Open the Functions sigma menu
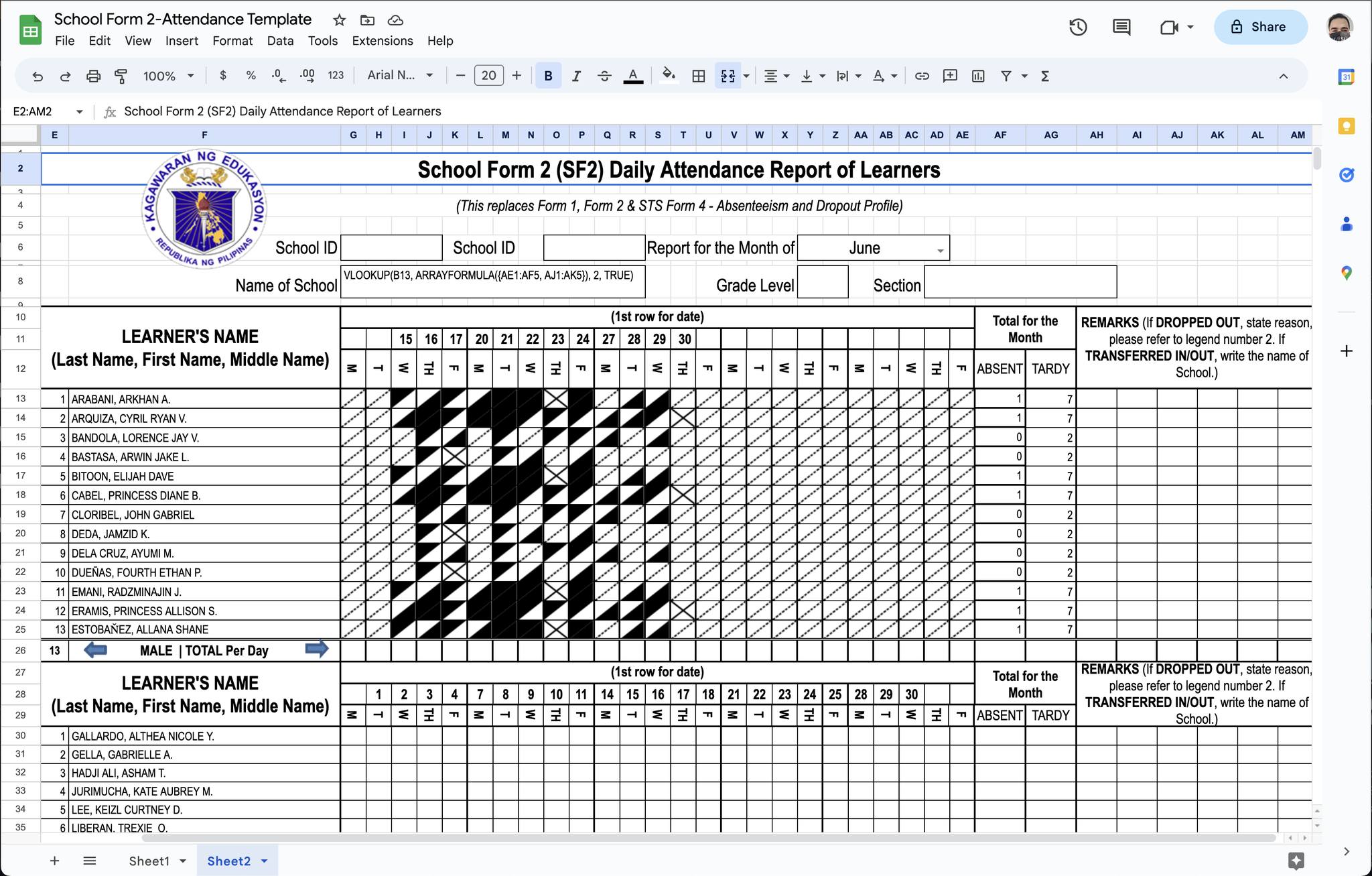The height and width of the screenshot is (876, 1372). click(x=1045, y=76)
